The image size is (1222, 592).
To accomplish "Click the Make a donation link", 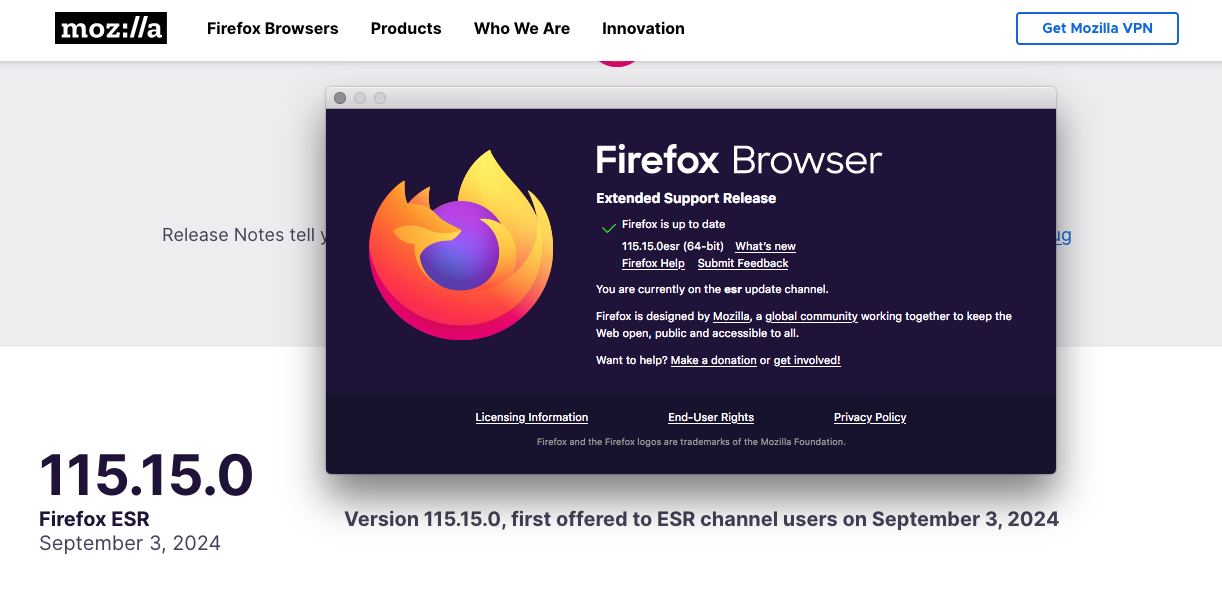I will click(x=713, y=360).
